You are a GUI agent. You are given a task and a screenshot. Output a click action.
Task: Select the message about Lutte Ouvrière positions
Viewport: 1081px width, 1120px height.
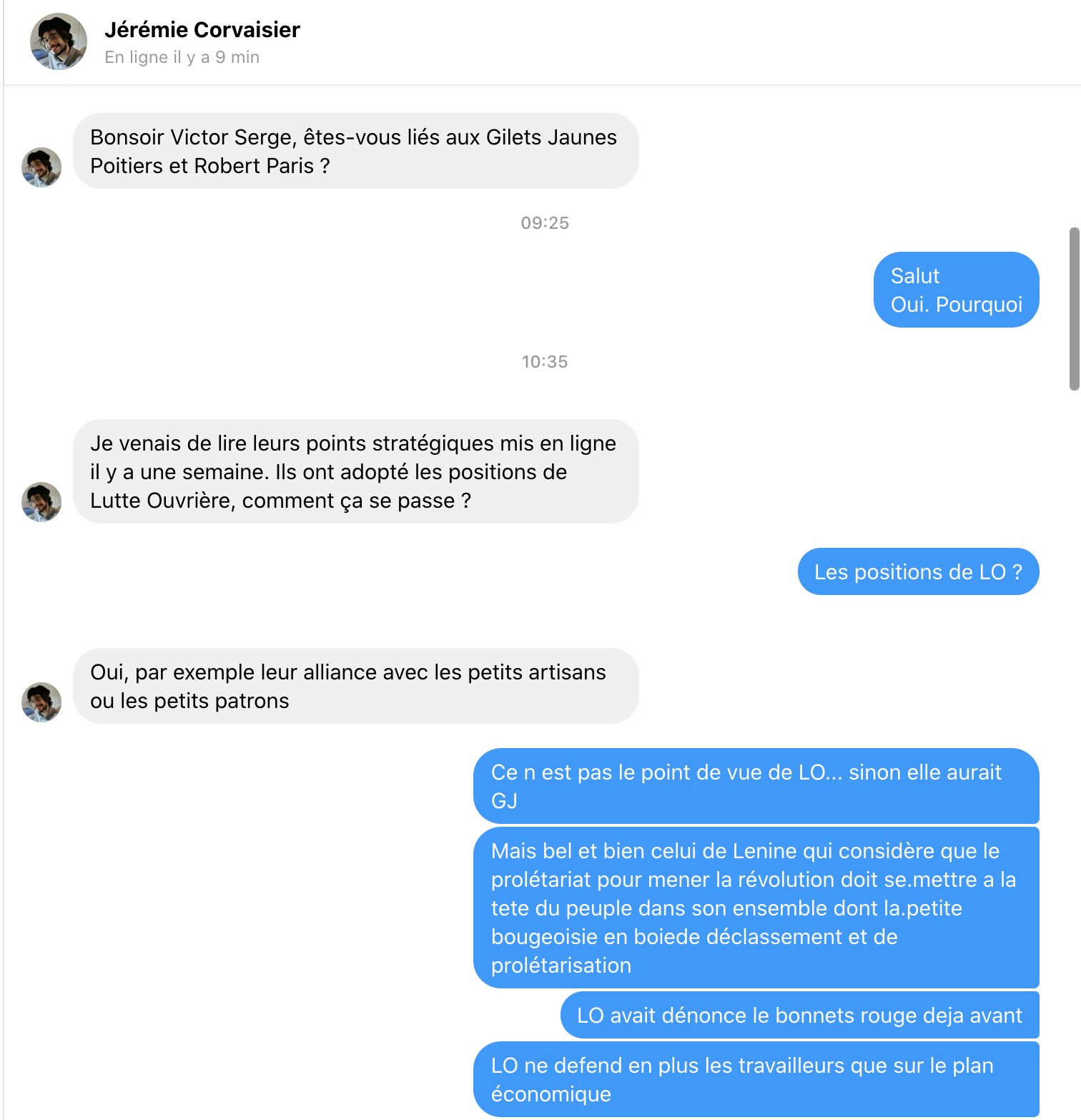(x=356, y=471)
